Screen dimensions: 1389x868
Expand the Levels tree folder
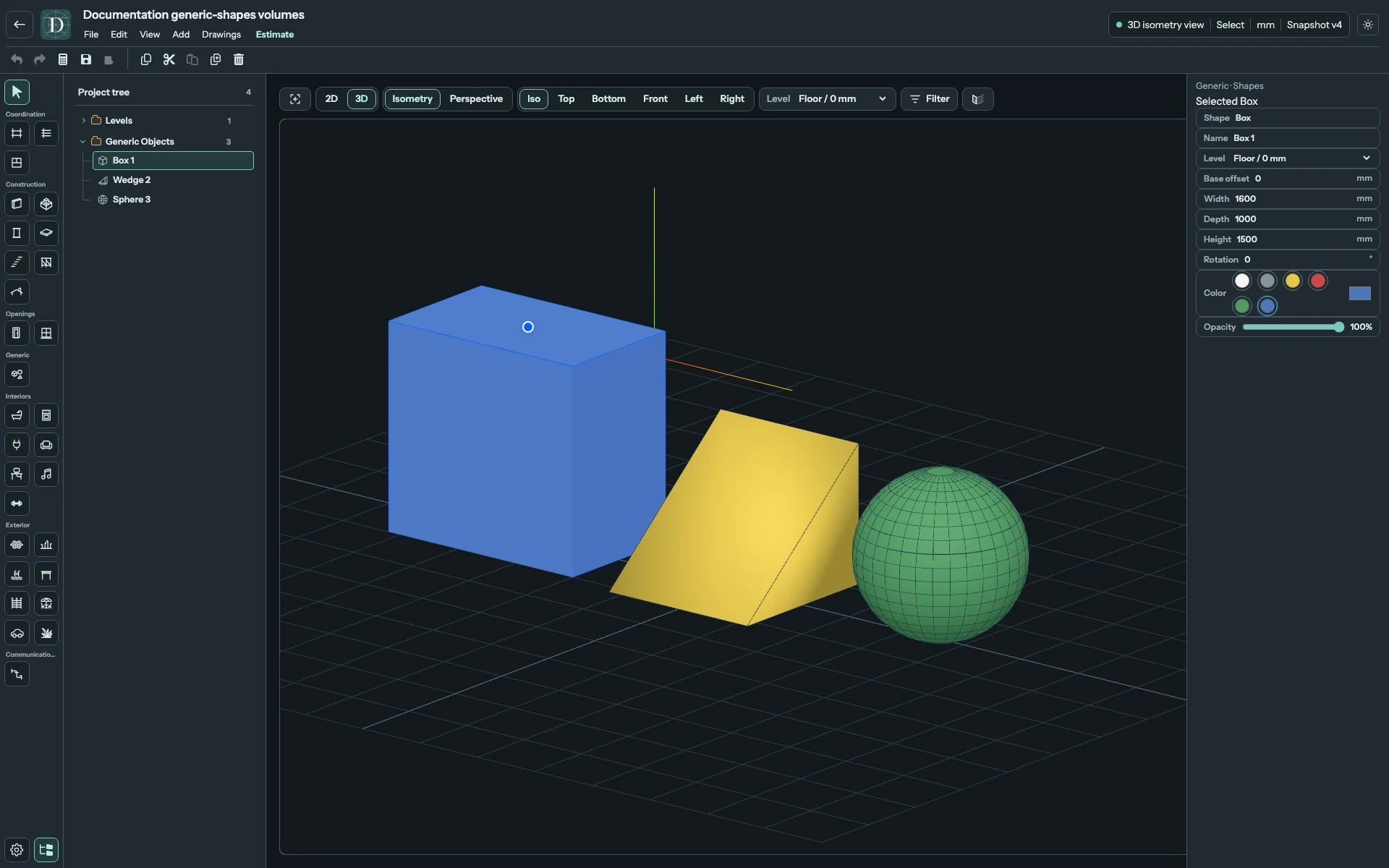(84, 121)
